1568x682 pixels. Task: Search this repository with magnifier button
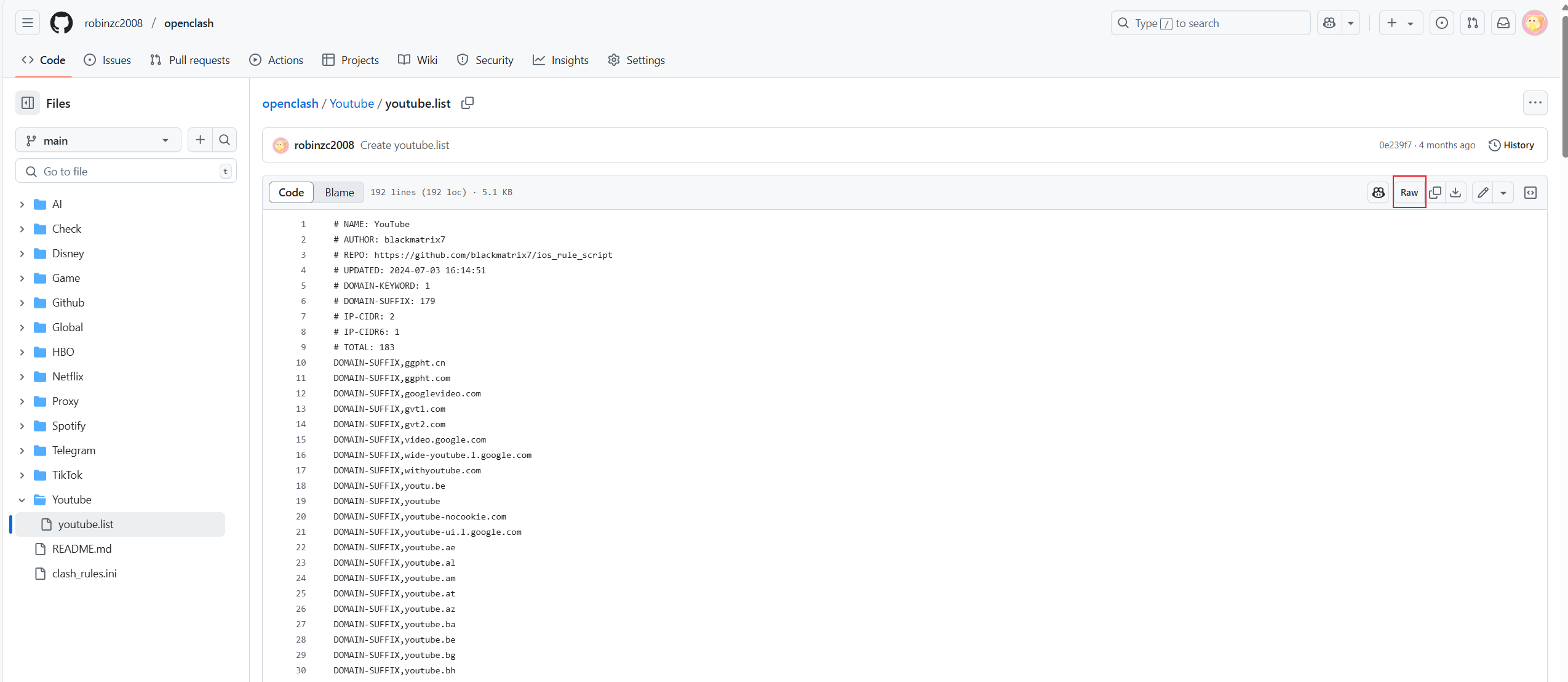click(225, 140)
